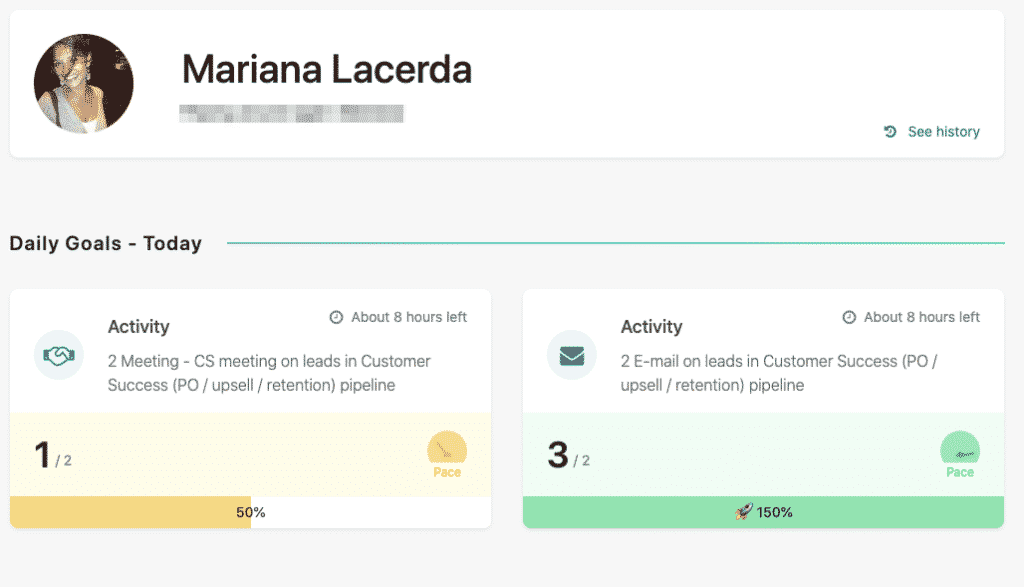Click the green Pace gauge icon
1024x587 pixels.
(x=960, y=449)
